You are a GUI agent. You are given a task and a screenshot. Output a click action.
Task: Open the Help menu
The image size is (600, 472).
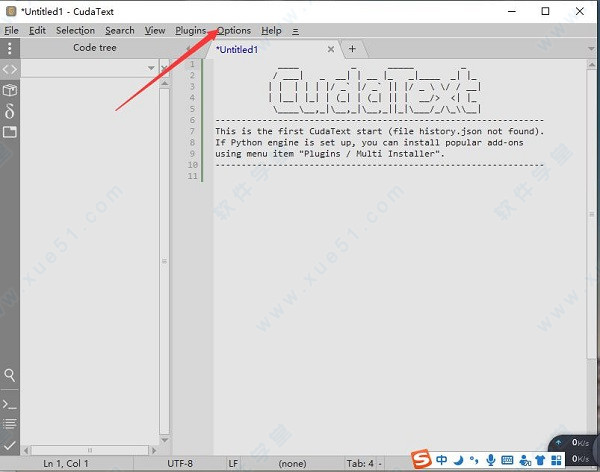tap(271, 31)
